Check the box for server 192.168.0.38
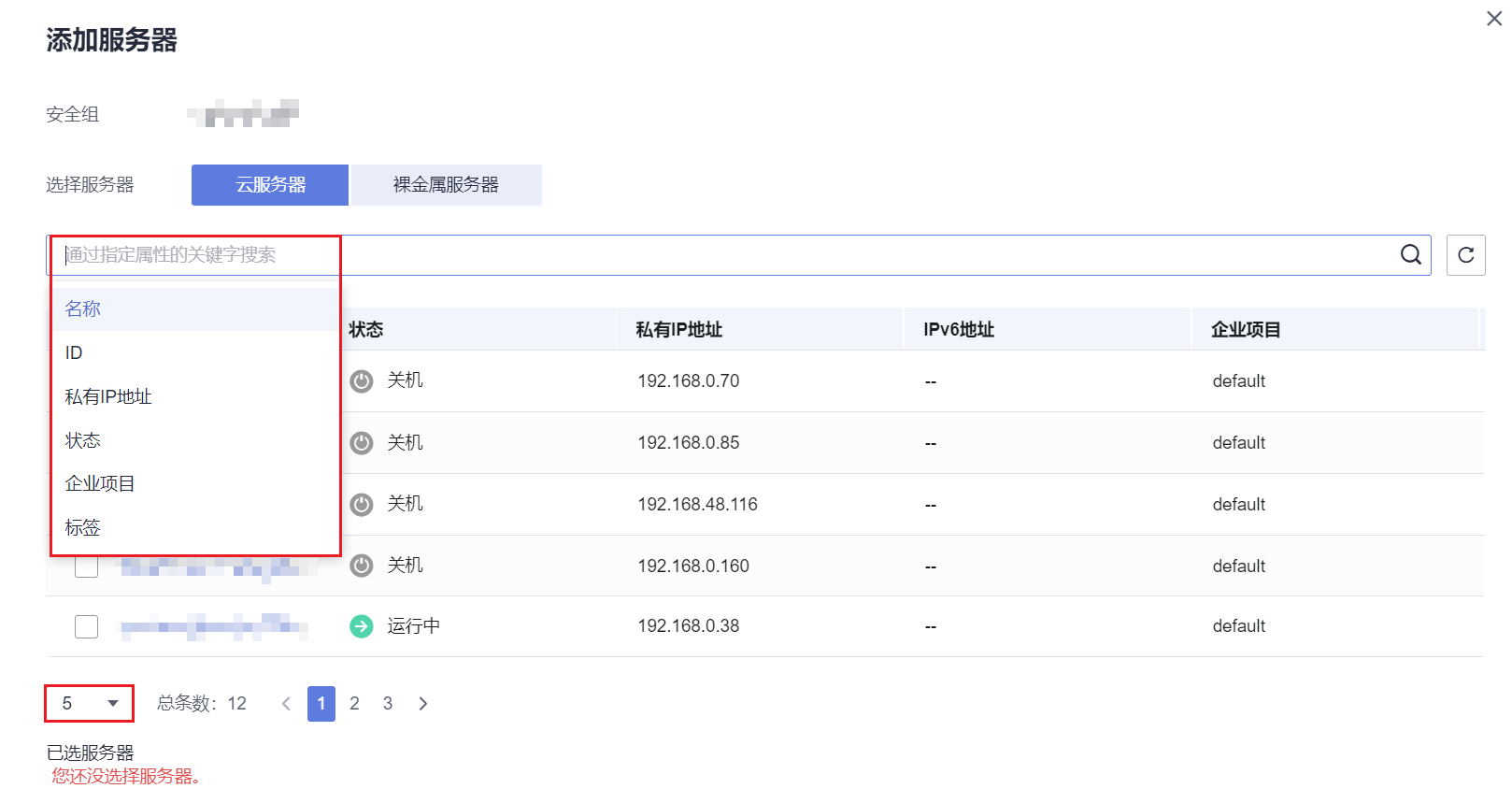The height and width of the screenshot is (803, 1512). [86, 626]
